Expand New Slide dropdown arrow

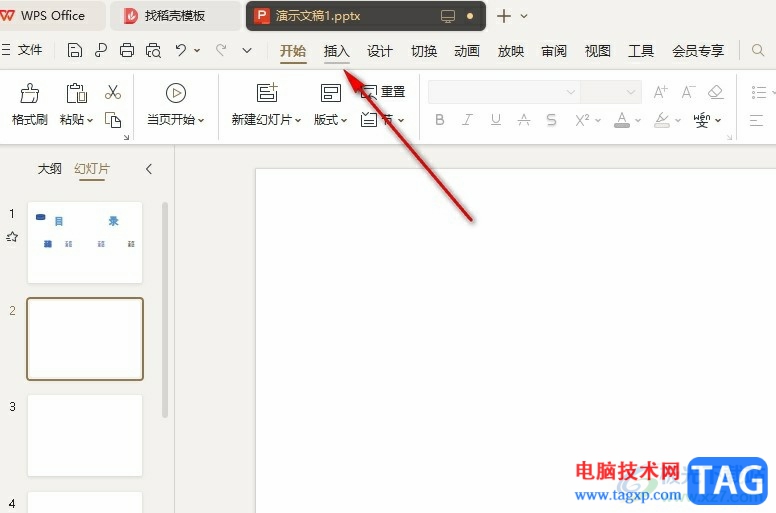[298, 120]
